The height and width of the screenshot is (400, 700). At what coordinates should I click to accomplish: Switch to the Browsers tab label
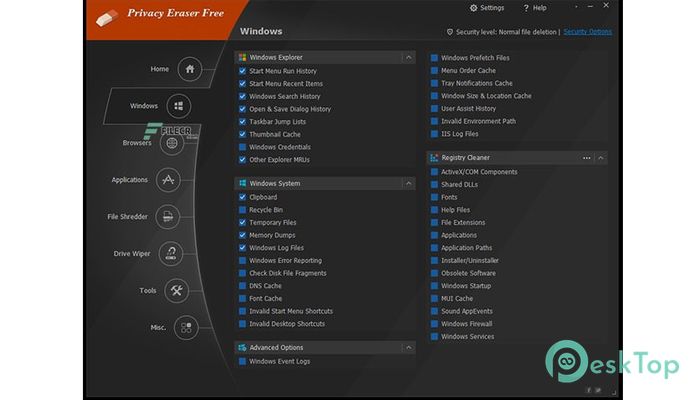(137, 143)
